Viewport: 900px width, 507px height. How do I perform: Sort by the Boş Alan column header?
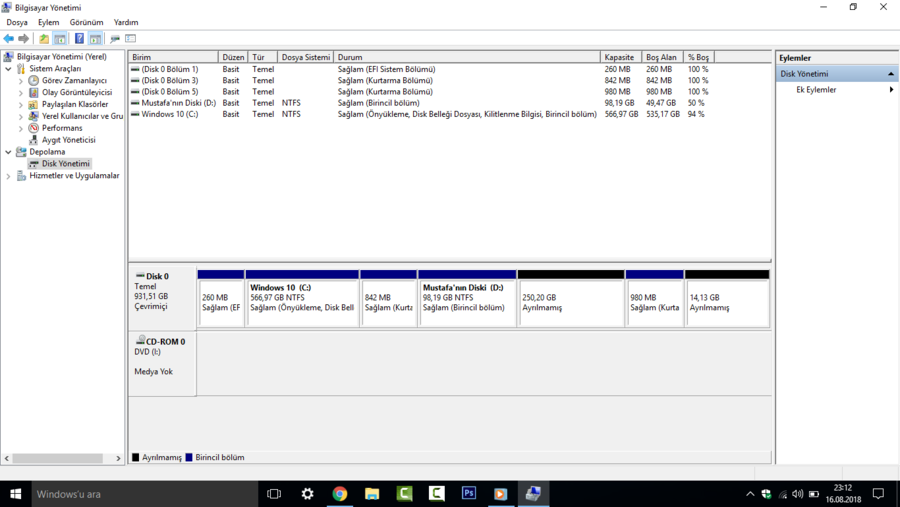(663, 57)
